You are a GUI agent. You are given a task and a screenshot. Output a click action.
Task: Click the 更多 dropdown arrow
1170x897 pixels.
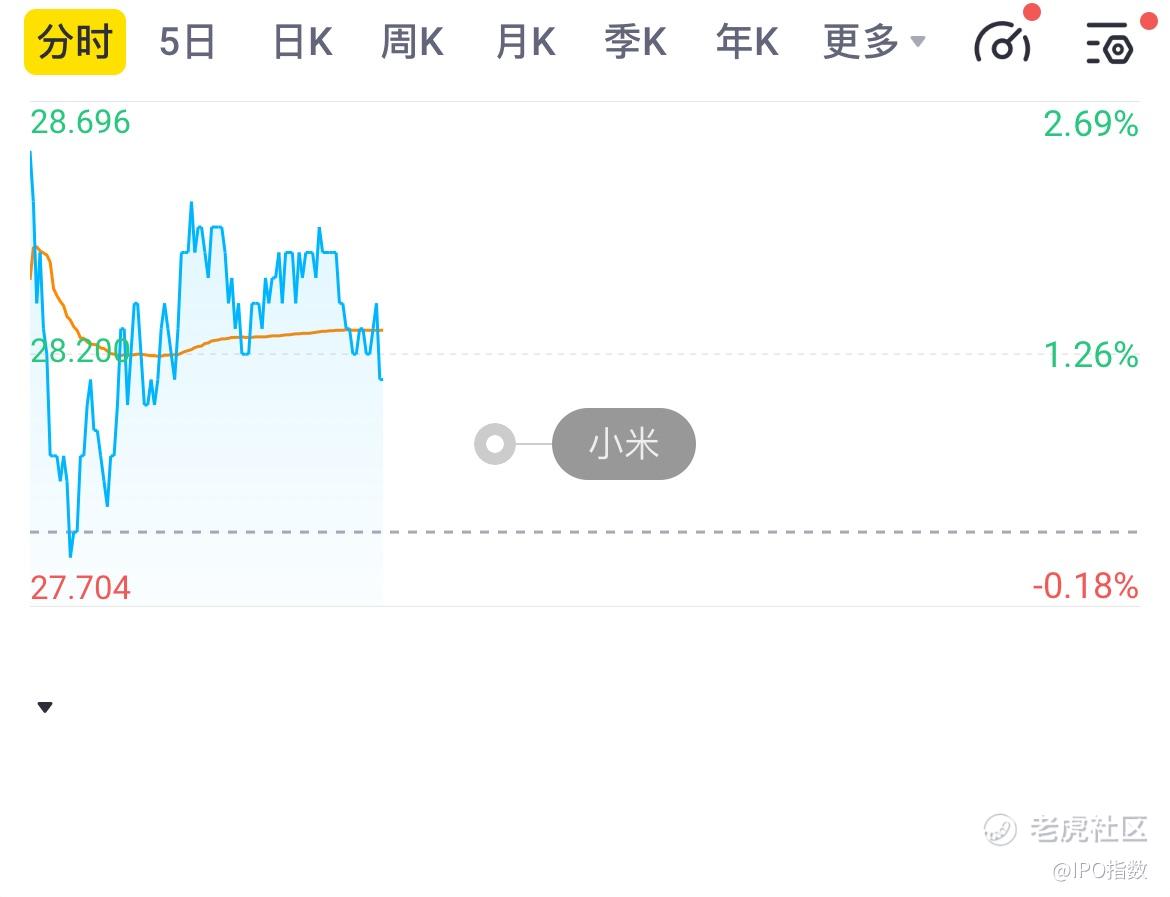[x=918, y=43]
